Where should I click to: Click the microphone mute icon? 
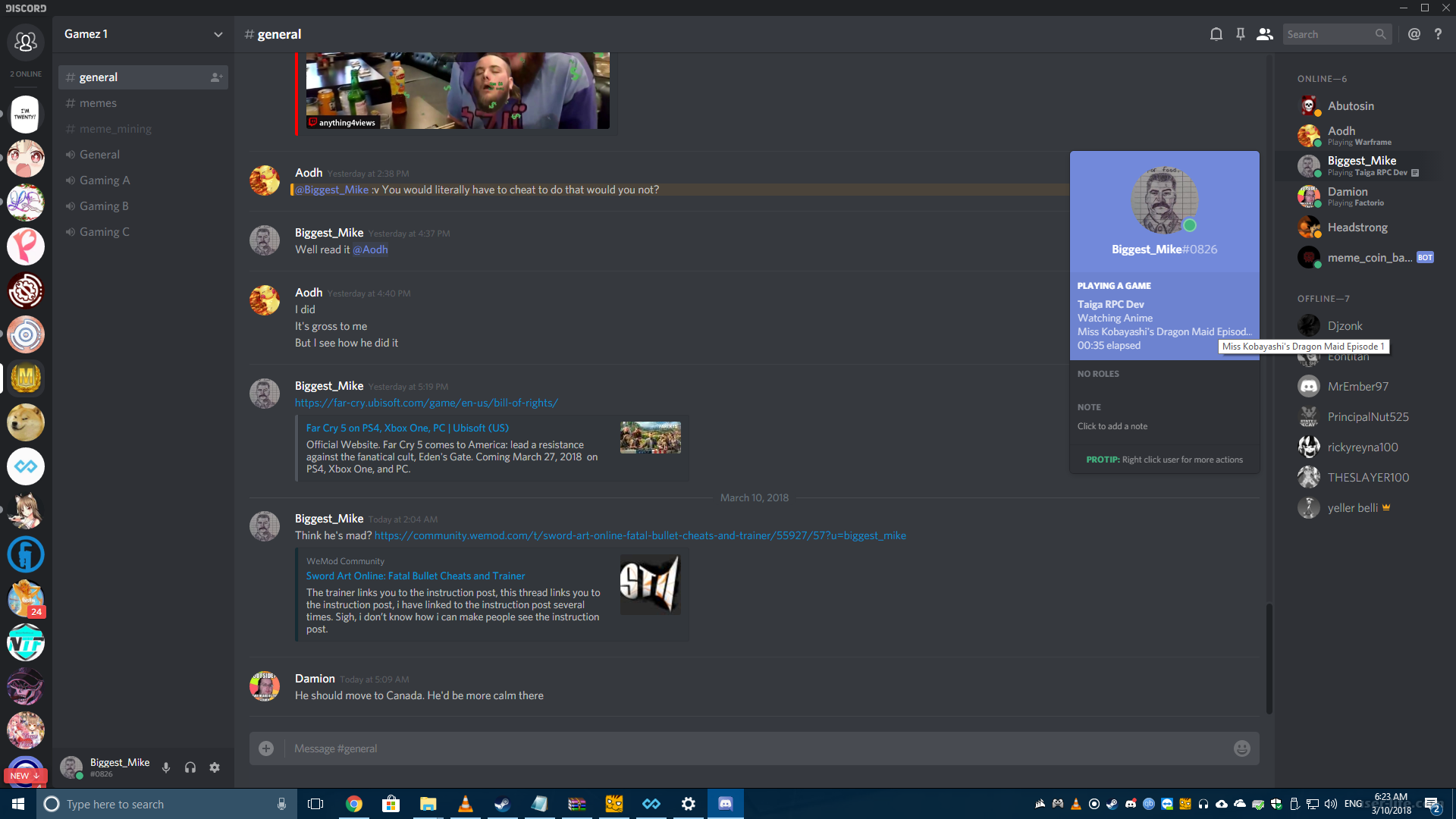[x=166, y=767]
